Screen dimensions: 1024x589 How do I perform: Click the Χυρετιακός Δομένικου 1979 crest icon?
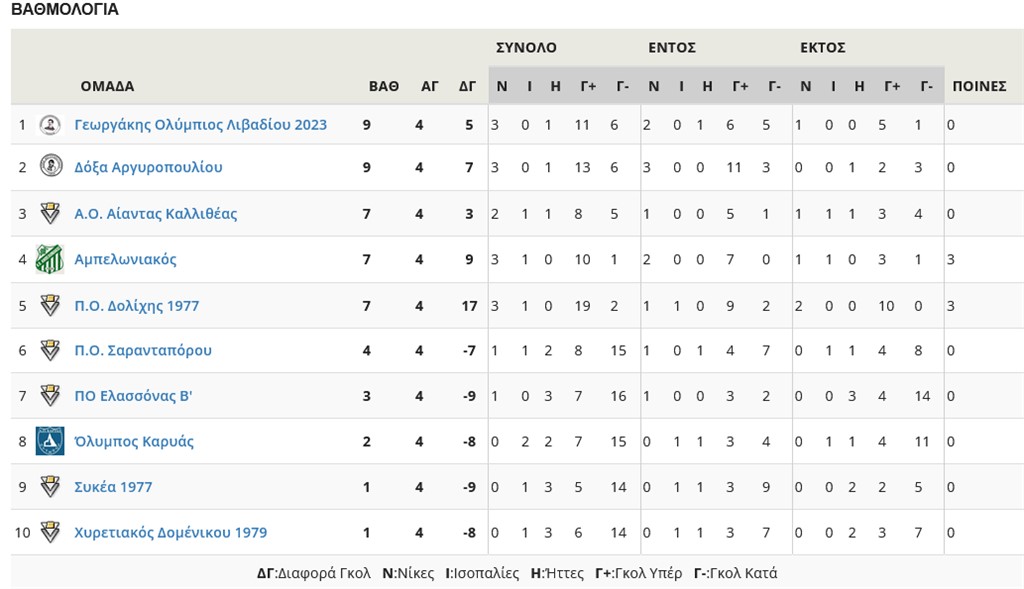(x=49, y=532)
